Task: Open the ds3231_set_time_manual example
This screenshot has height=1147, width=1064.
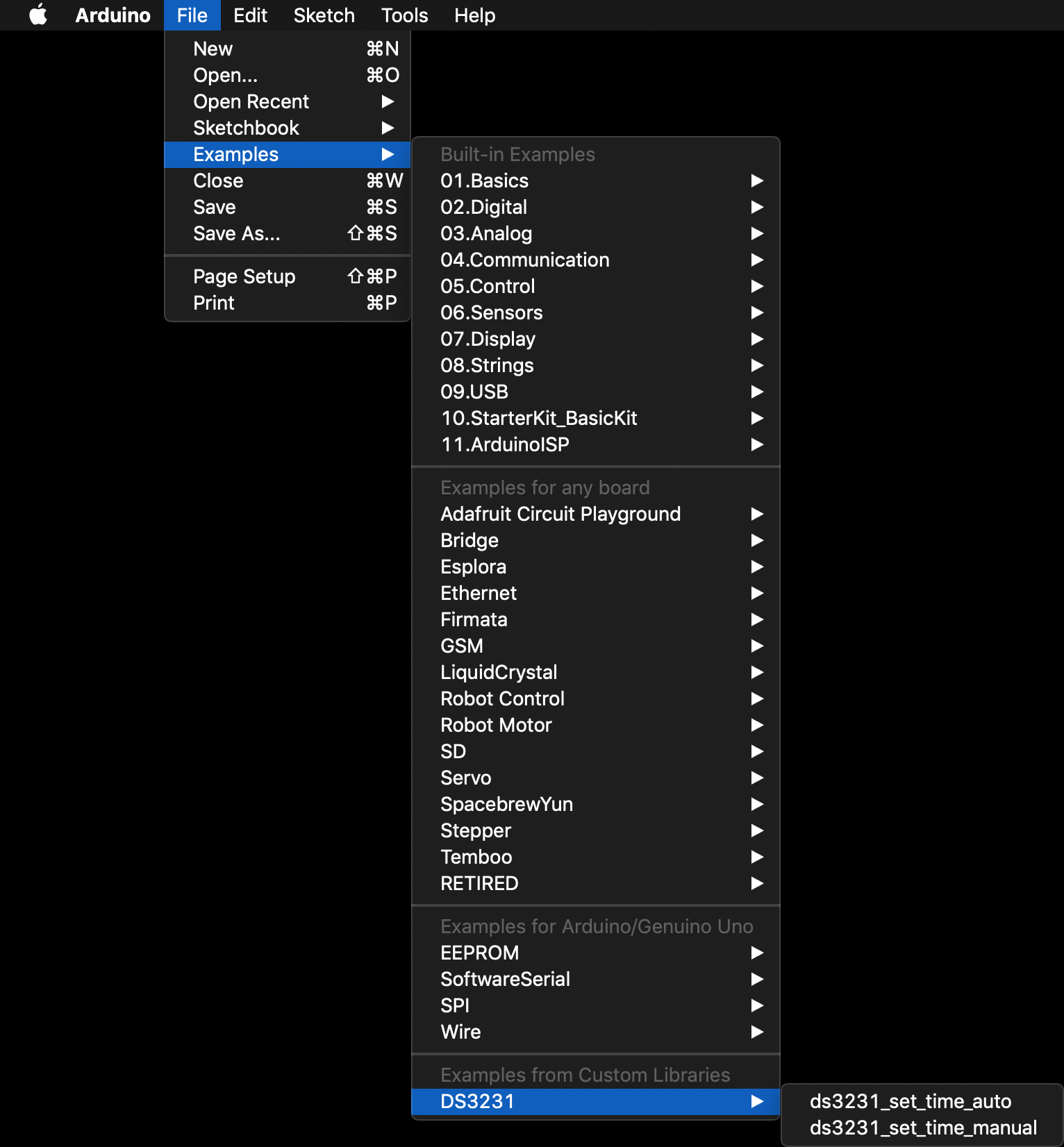Action: (x=923, y=1128)
